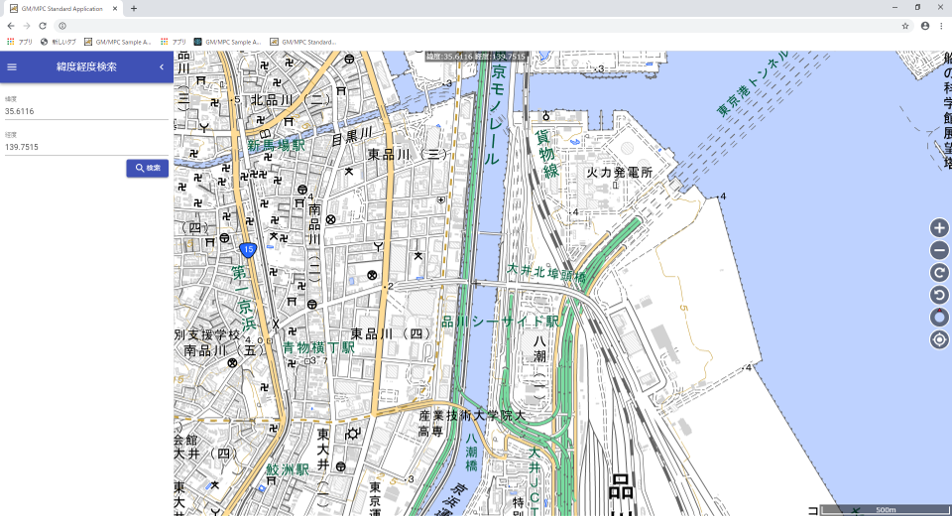Reset map orientation with compass button
This screenshot has width=952, height=516.
938,317
